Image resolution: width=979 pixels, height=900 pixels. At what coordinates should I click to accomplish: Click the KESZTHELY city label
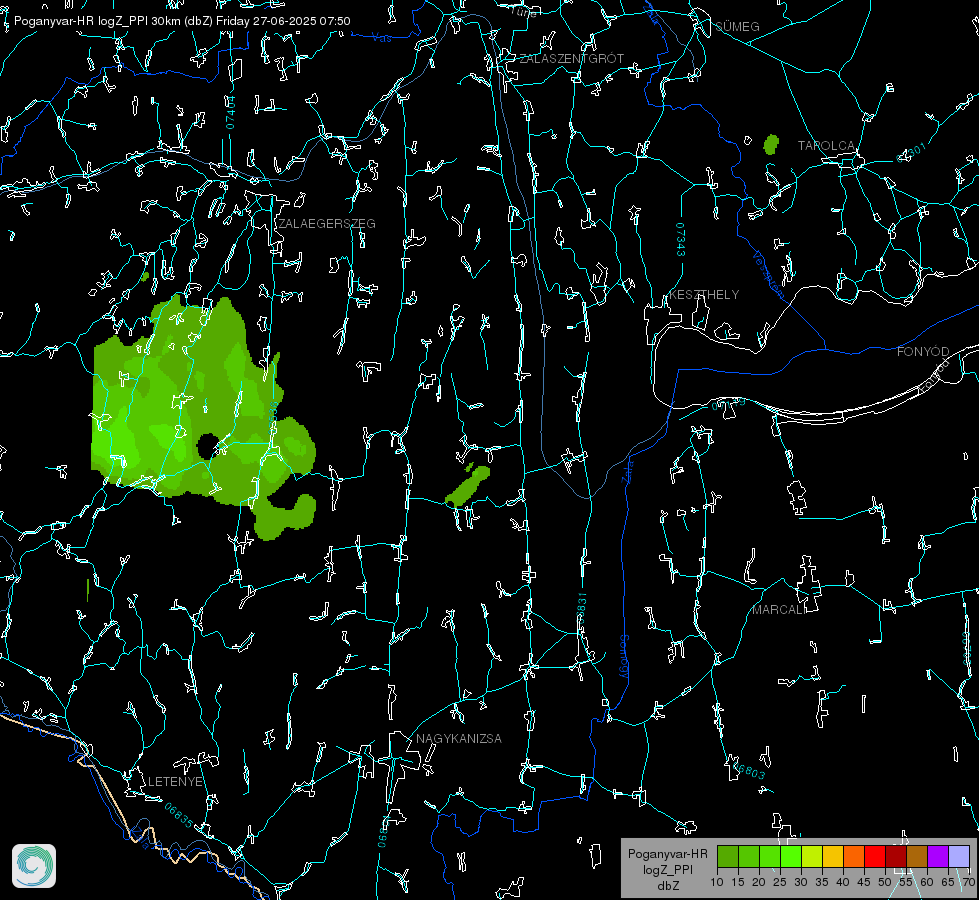[x=704, y=294]
